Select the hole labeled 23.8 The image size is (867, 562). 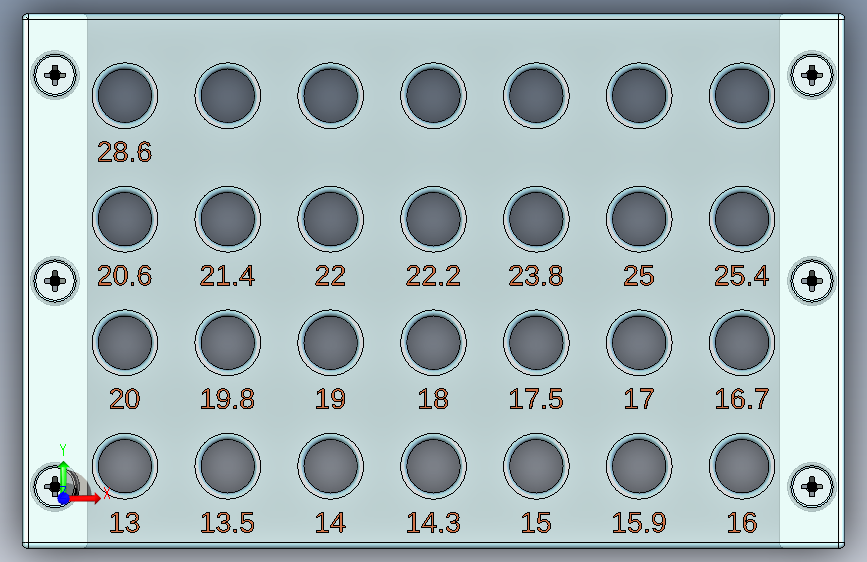[536, 219]
